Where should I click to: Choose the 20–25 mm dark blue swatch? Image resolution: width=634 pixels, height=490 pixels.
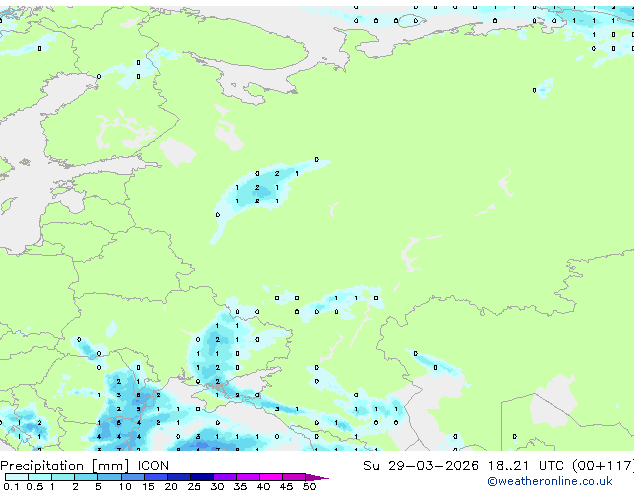(x=178, y=477)
